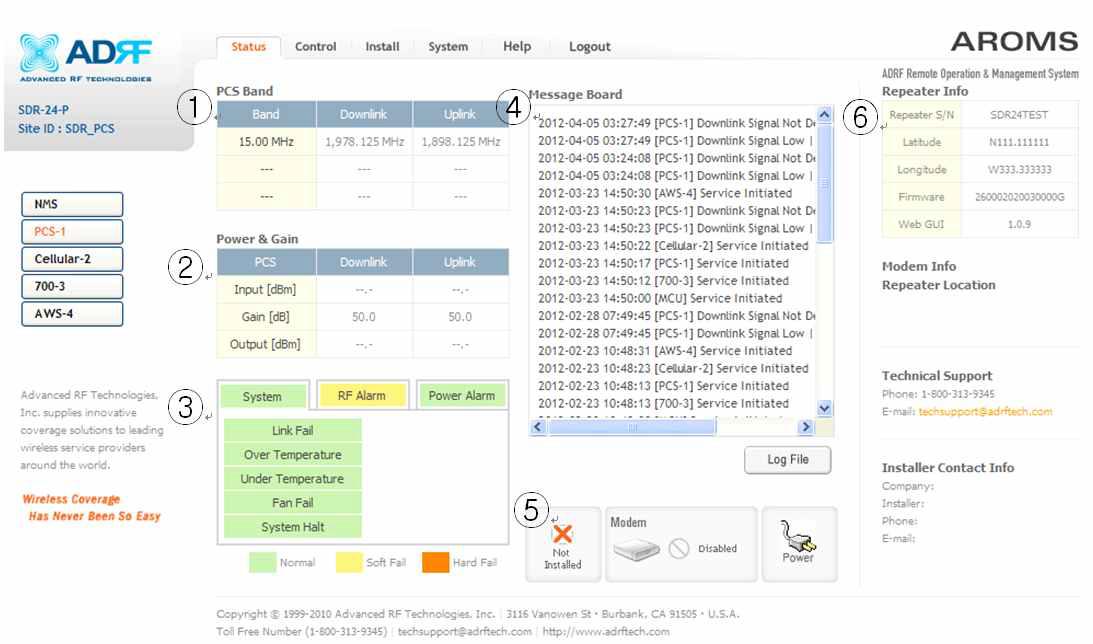Open the Control tab
This screenshot has height=644, width=1093.
pyautogui.click(x=315, y=47)
